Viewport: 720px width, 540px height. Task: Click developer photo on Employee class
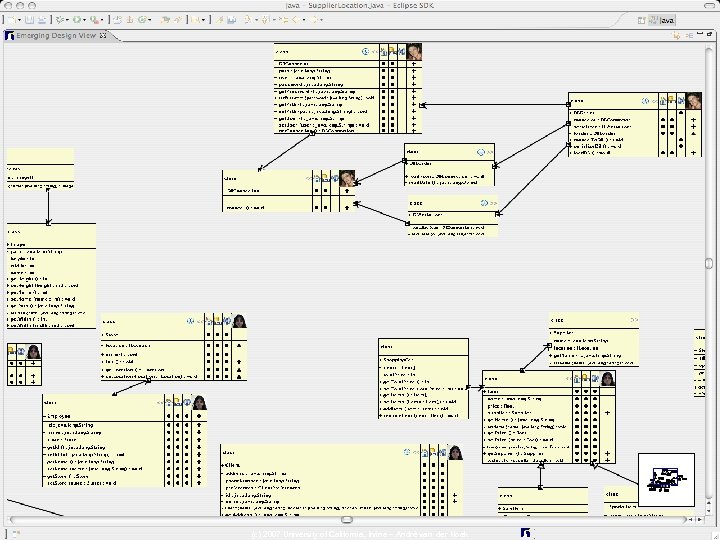click(199, 402)
